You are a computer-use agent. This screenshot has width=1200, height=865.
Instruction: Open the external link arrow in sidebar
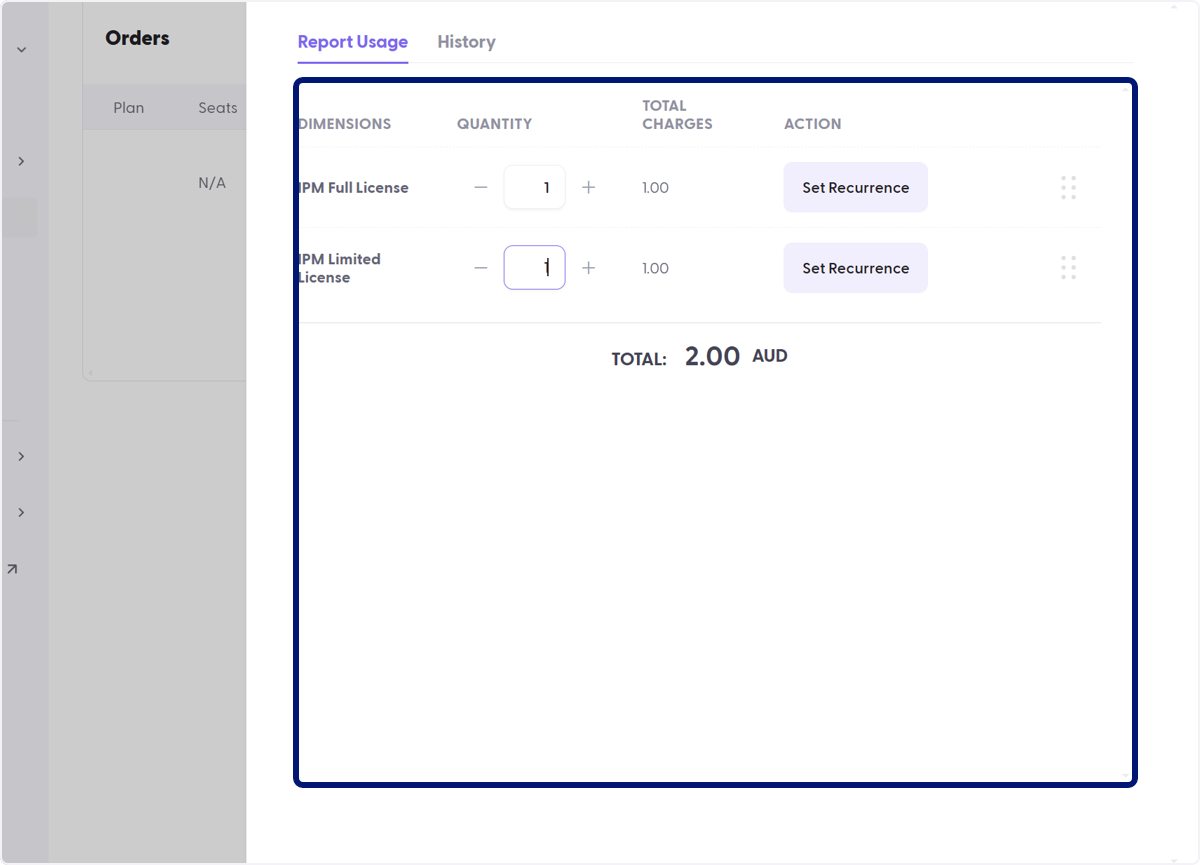coord(12,569)
